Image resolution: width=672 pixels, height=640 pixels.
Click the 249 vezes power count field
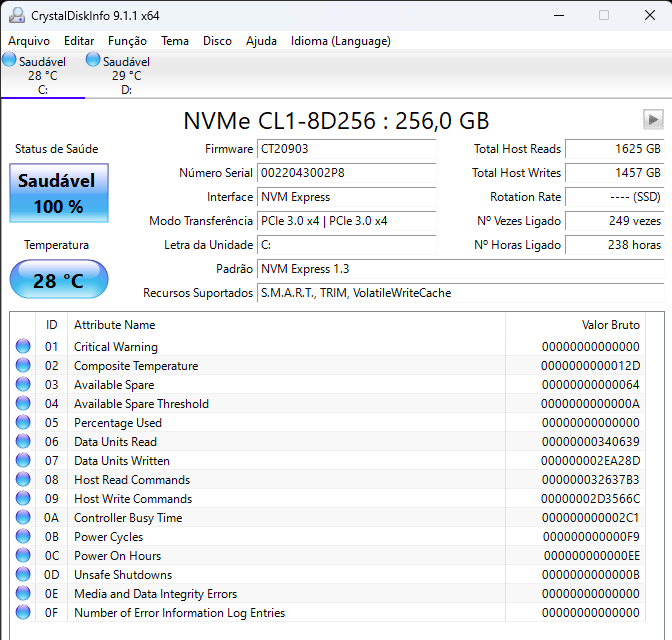(x=615, y=221)
